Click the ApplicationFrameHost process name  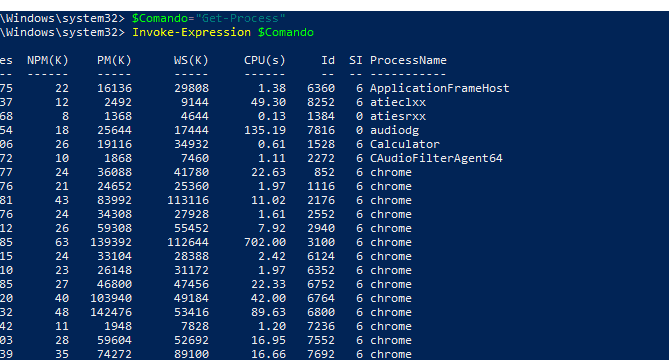coord(439,88)
